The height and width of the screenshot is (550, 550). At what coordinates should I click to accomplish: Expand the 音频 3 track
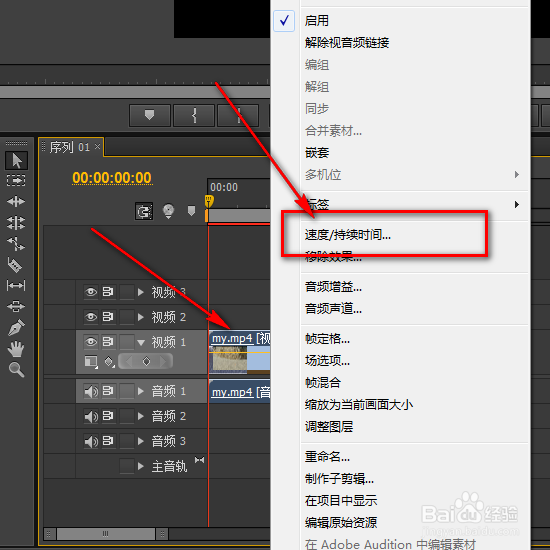(x=141, y=441)
